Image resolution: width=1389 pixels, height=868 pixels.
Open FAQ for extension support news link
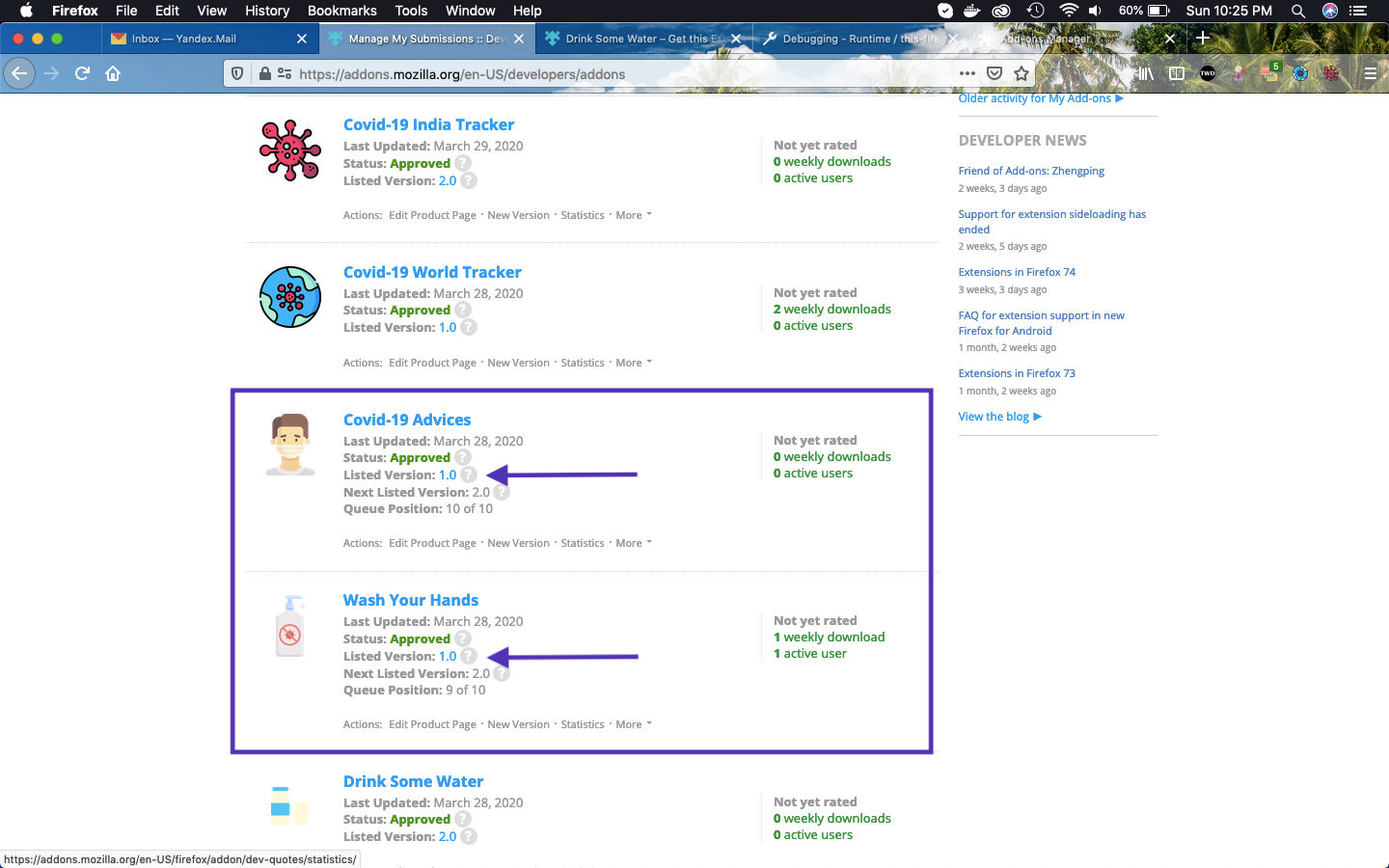click(1041, 323)
